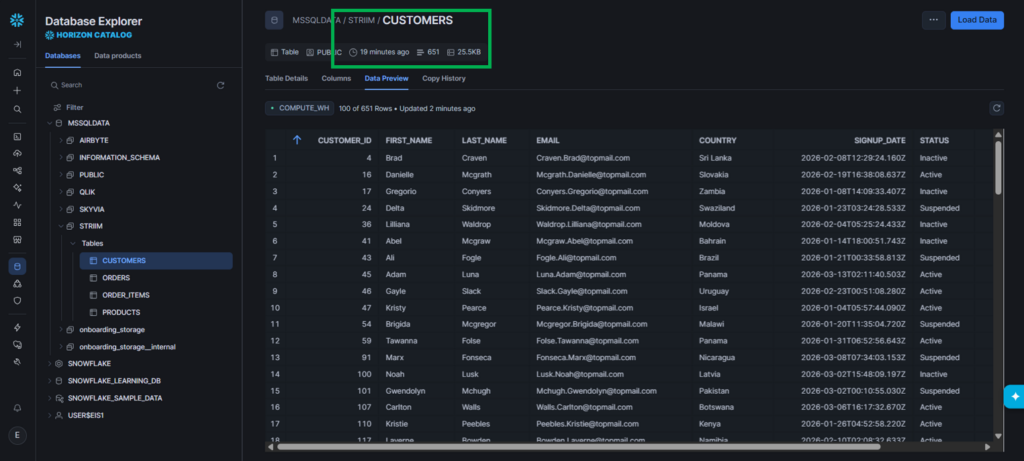1024x461 pixels.
Task: Open the sidebar magnifier search icon
Action: 17,109
